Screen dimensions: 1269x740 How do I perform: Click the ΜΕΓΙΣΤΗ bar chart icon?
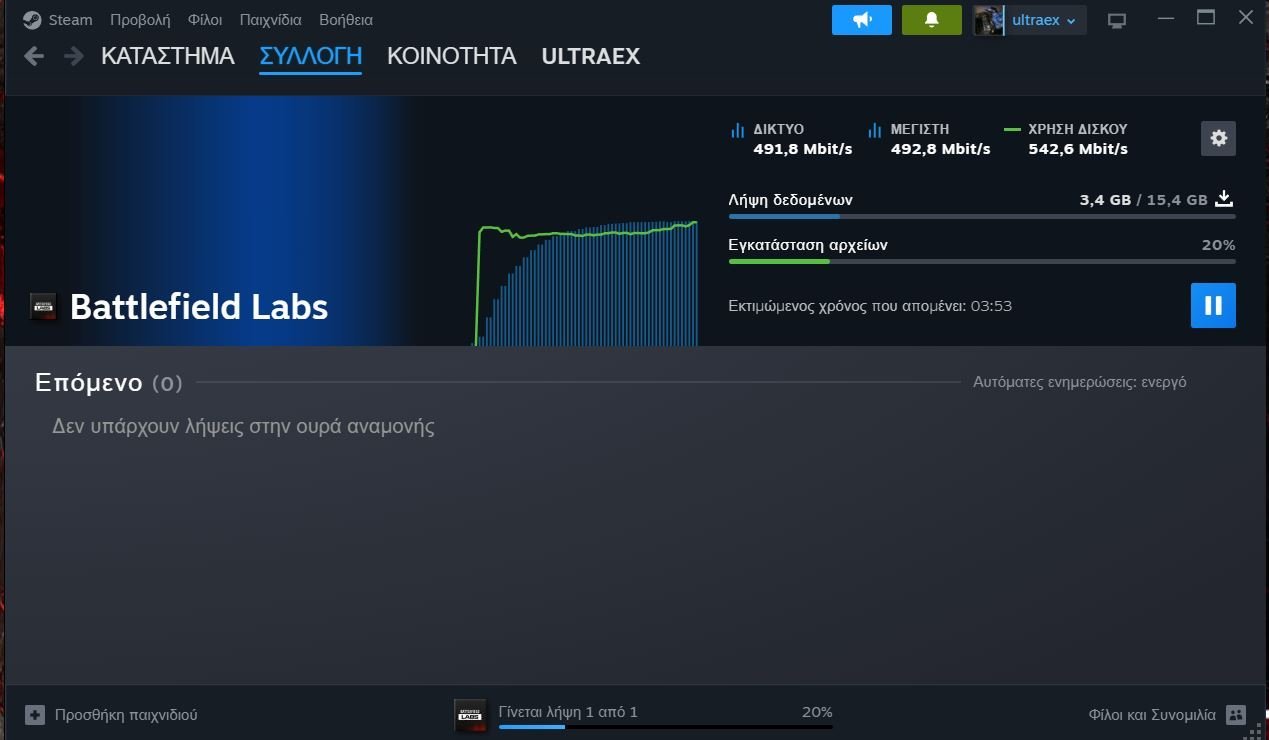[x=875, y=130]
